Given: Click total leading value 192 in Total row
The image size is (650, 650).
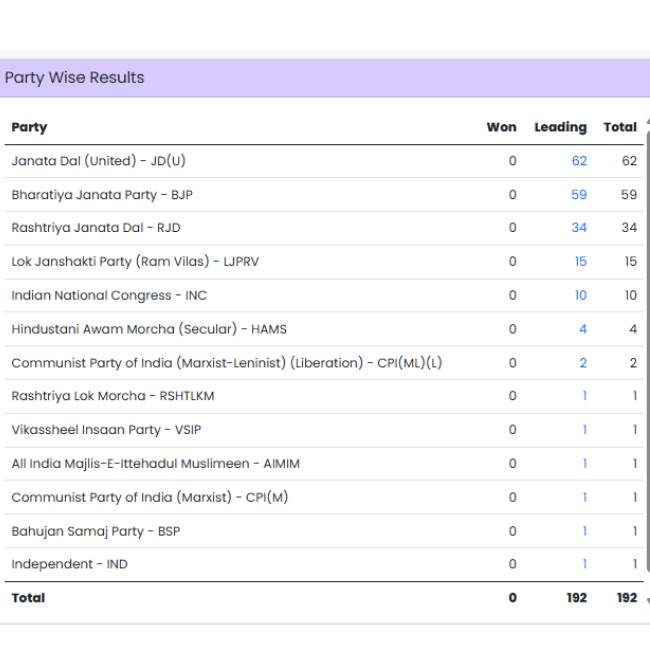Looking at the screenshot, I should pos(577,598).
